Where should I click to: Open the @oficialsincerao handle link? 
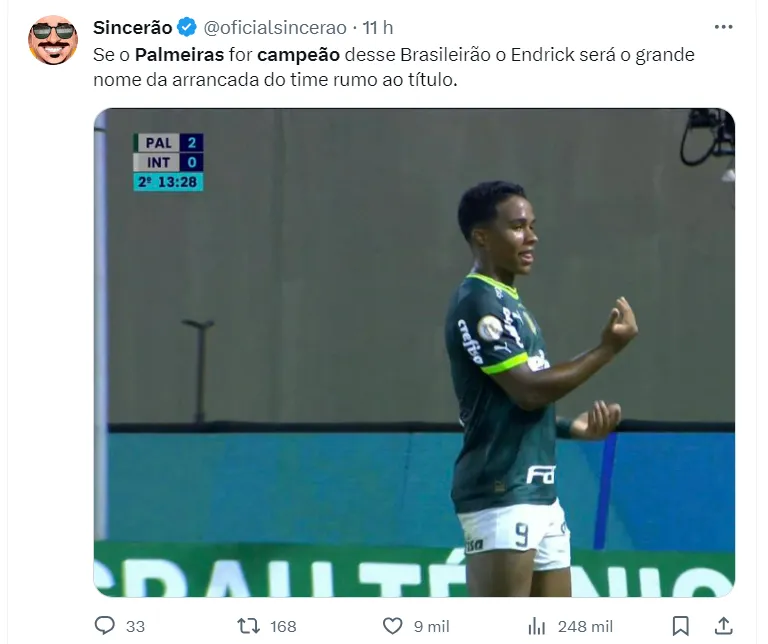pyautogui.click(x=275, y=28)
